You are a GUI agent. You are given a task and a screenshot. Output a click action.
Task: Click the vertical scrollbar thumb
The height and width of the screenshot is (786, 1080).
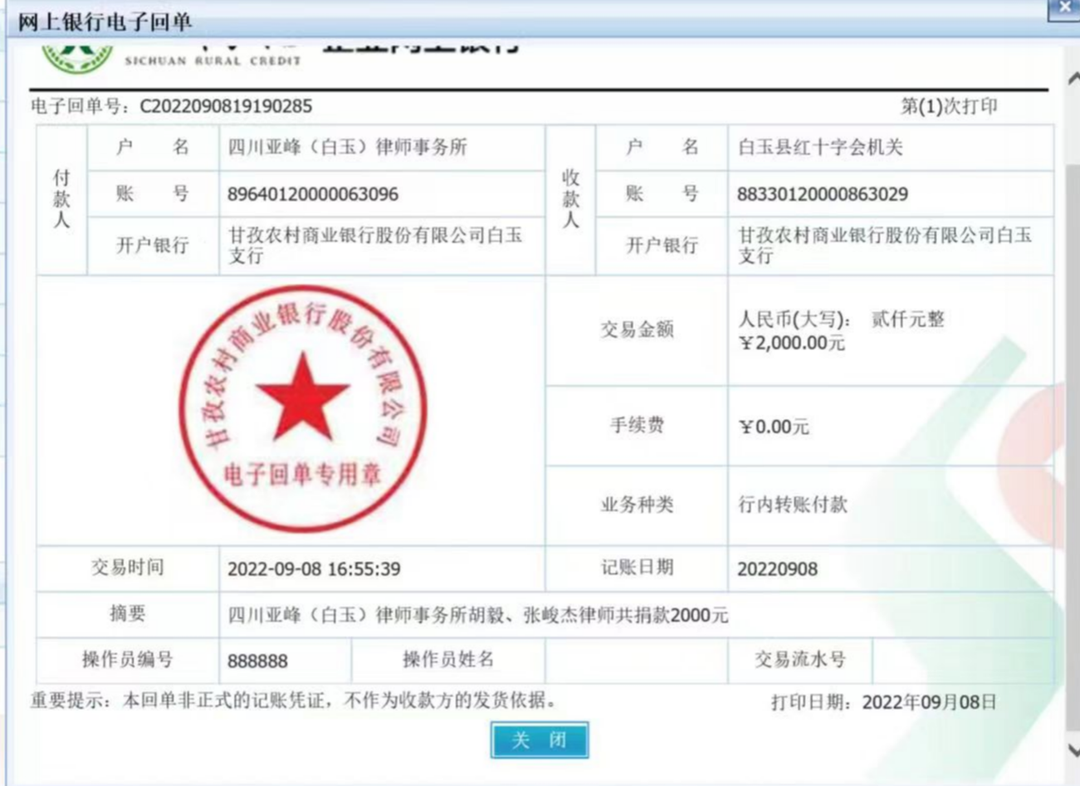pyautogui.click(x=1073, y=448)
